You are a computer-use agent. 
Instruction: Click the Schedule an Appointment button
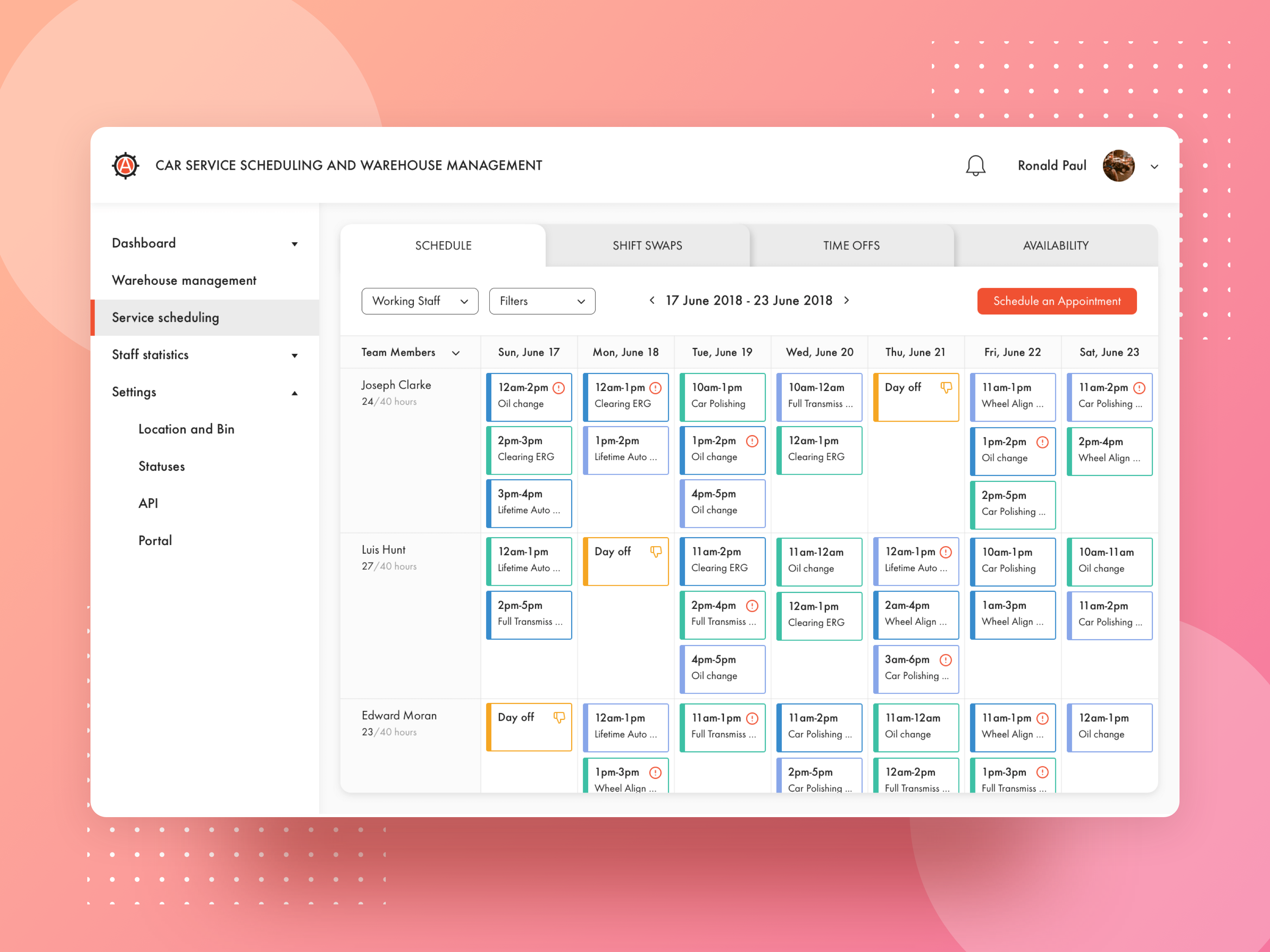coord(1056,301)
